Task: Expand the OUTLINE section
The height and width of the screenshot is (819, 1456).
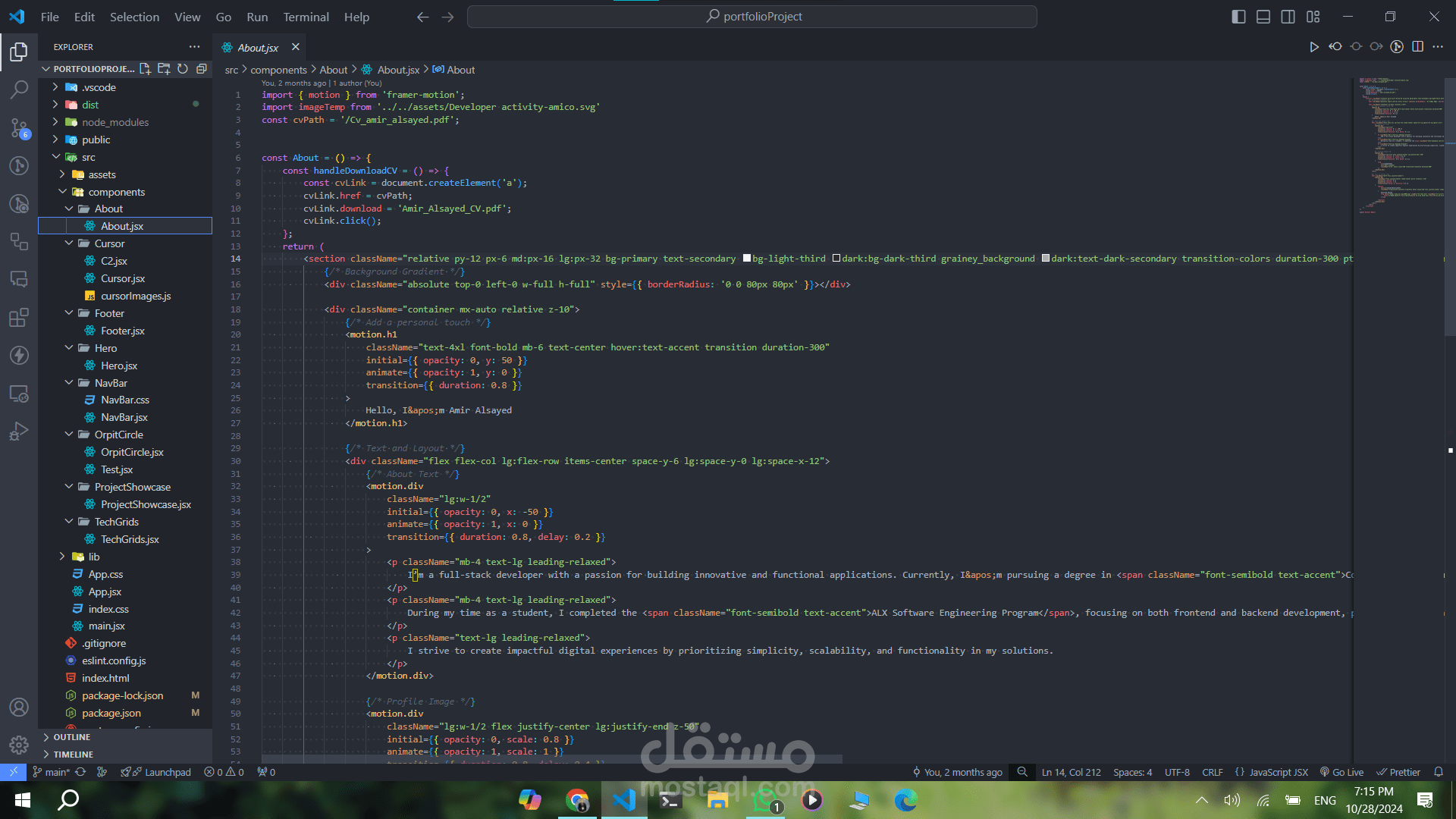Action: (x=72, y=737)
